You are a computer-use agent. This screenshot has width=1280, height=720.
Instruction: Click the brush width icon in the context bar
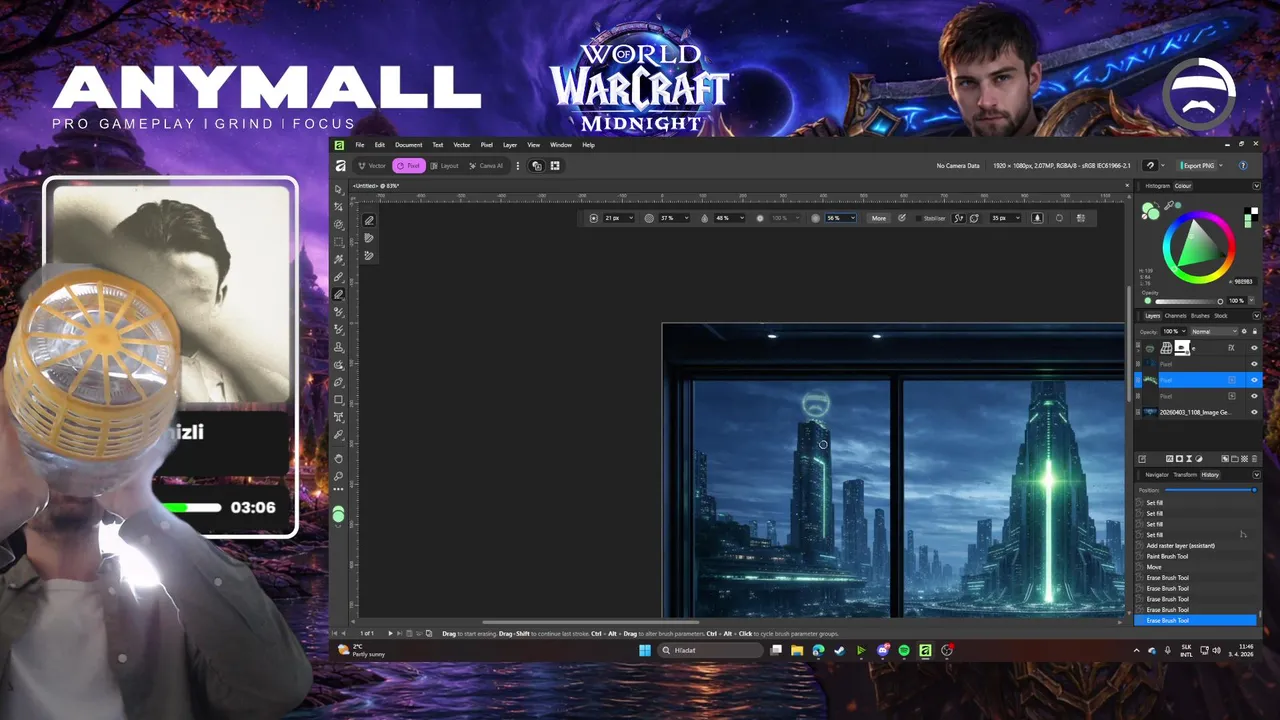pyautogui.click(x=594, y=218)
